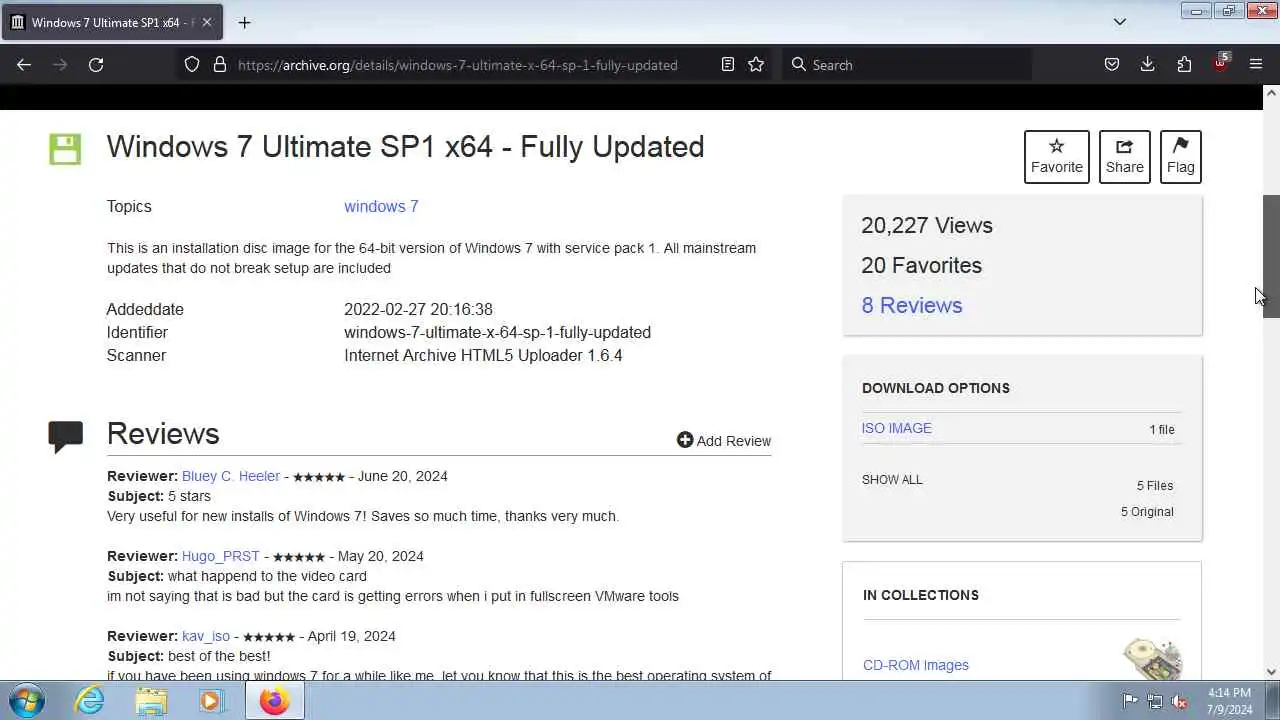Open the CD-ROM Images collection
The image size is (1280, 720).
(916, 665)
